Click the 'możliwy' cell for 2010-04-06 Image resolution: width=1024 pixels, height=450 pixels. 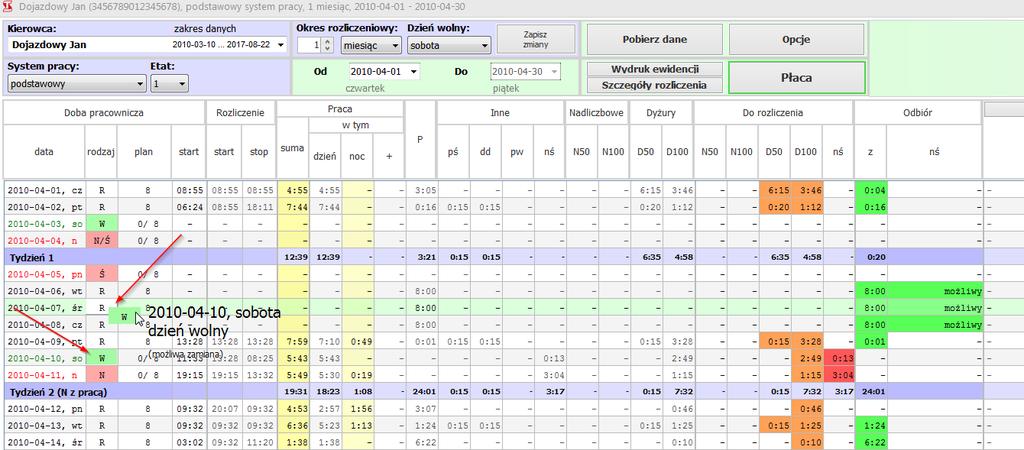(x=935, y=291)
